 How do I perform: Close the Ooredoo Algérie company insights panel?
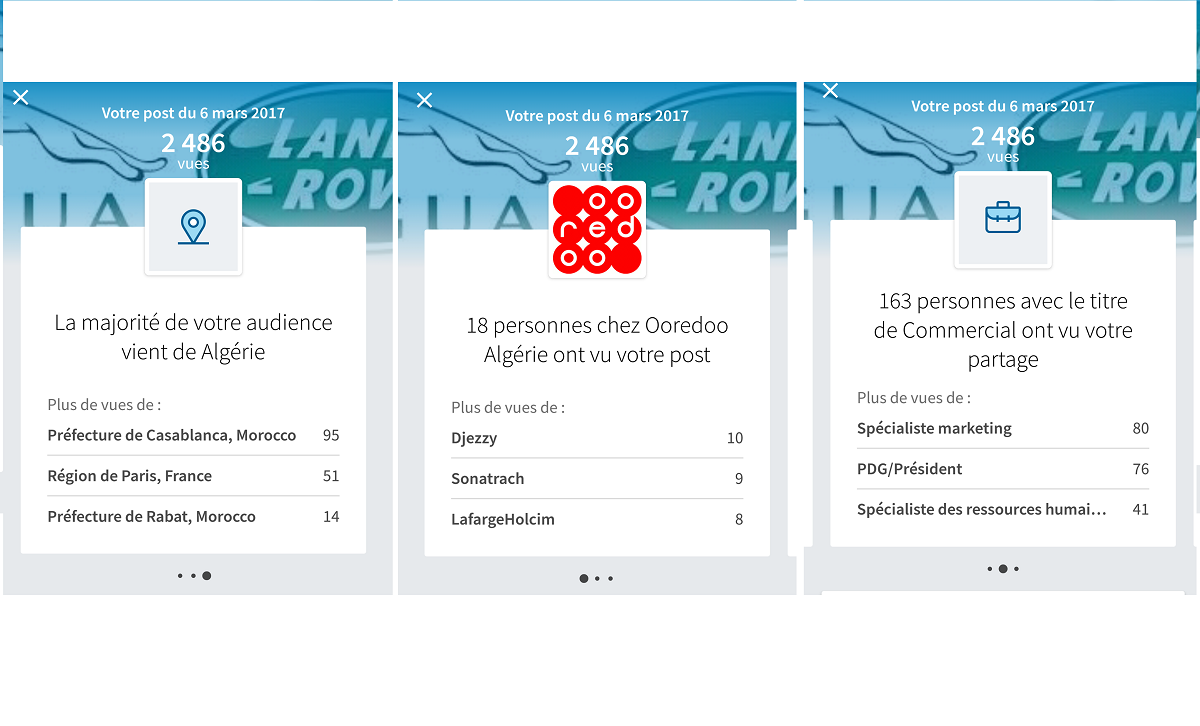pyautogui.click(x=425, y=100)
